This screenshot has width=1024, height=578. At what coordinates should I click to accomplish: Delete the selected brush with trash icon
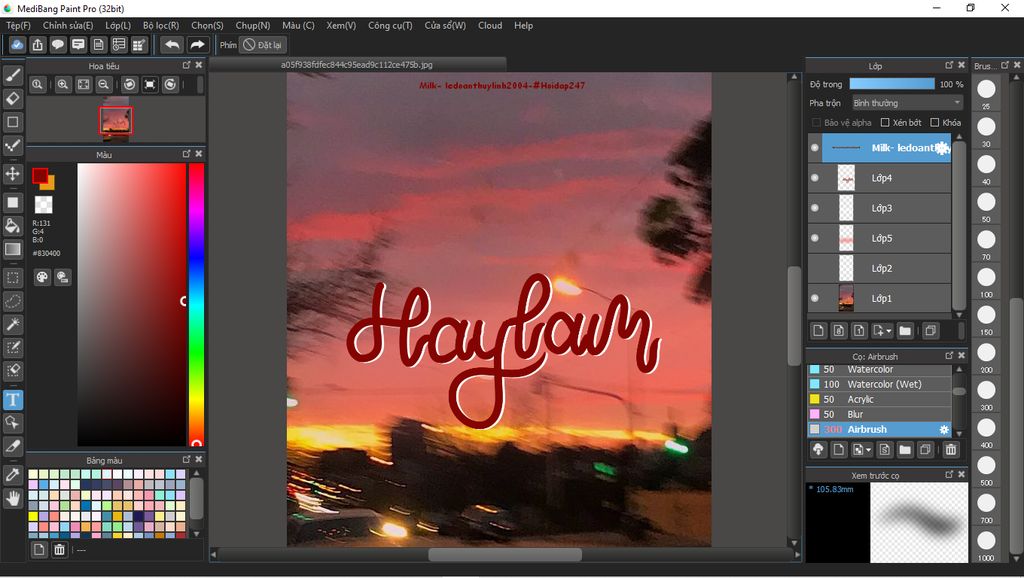(x=951, y=449)
